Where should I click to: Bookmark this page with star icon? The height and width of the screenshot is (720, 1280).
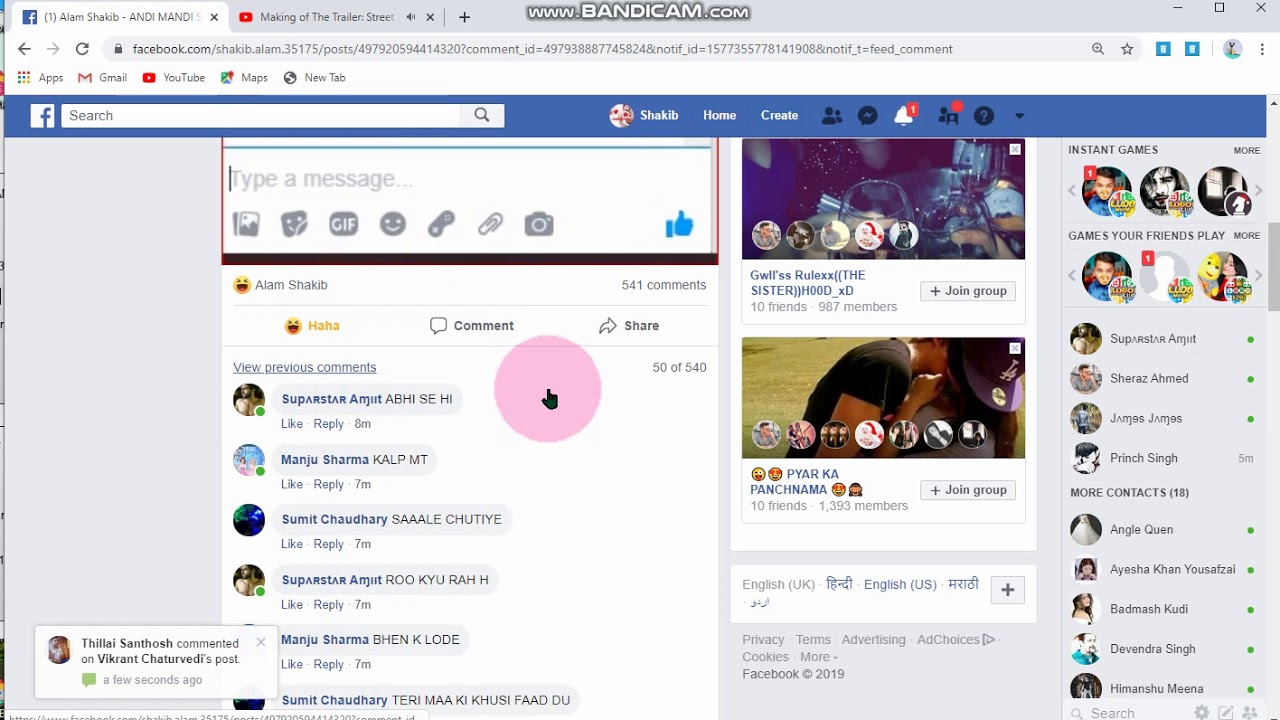click(x=1127, y=49)
